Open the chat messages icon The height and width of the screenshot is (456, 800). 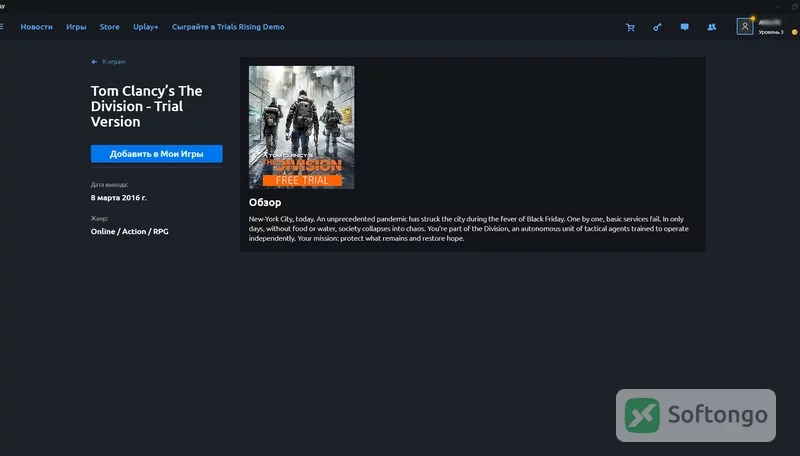point(685,27)
